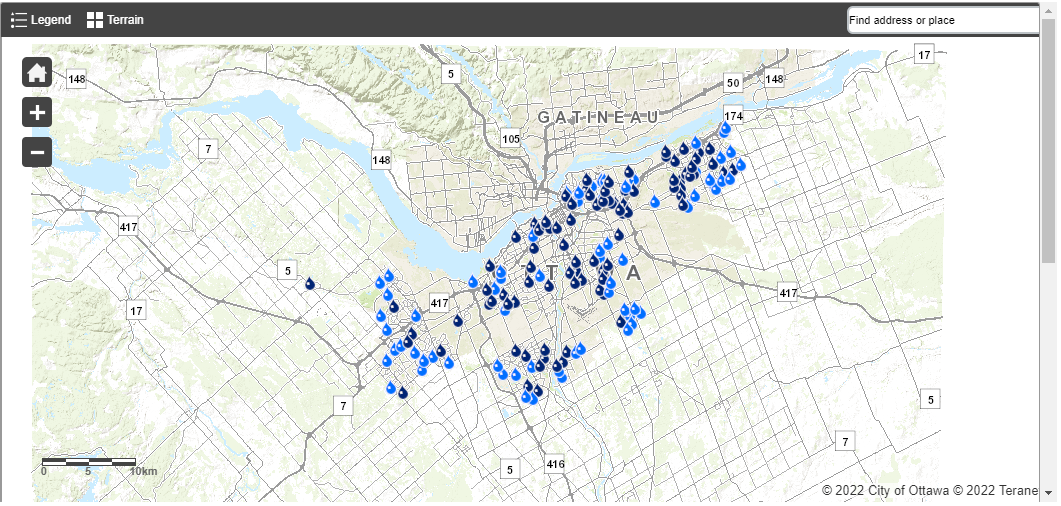Select the light blue drop marker beside Highway 174 shield

(725, 130)
